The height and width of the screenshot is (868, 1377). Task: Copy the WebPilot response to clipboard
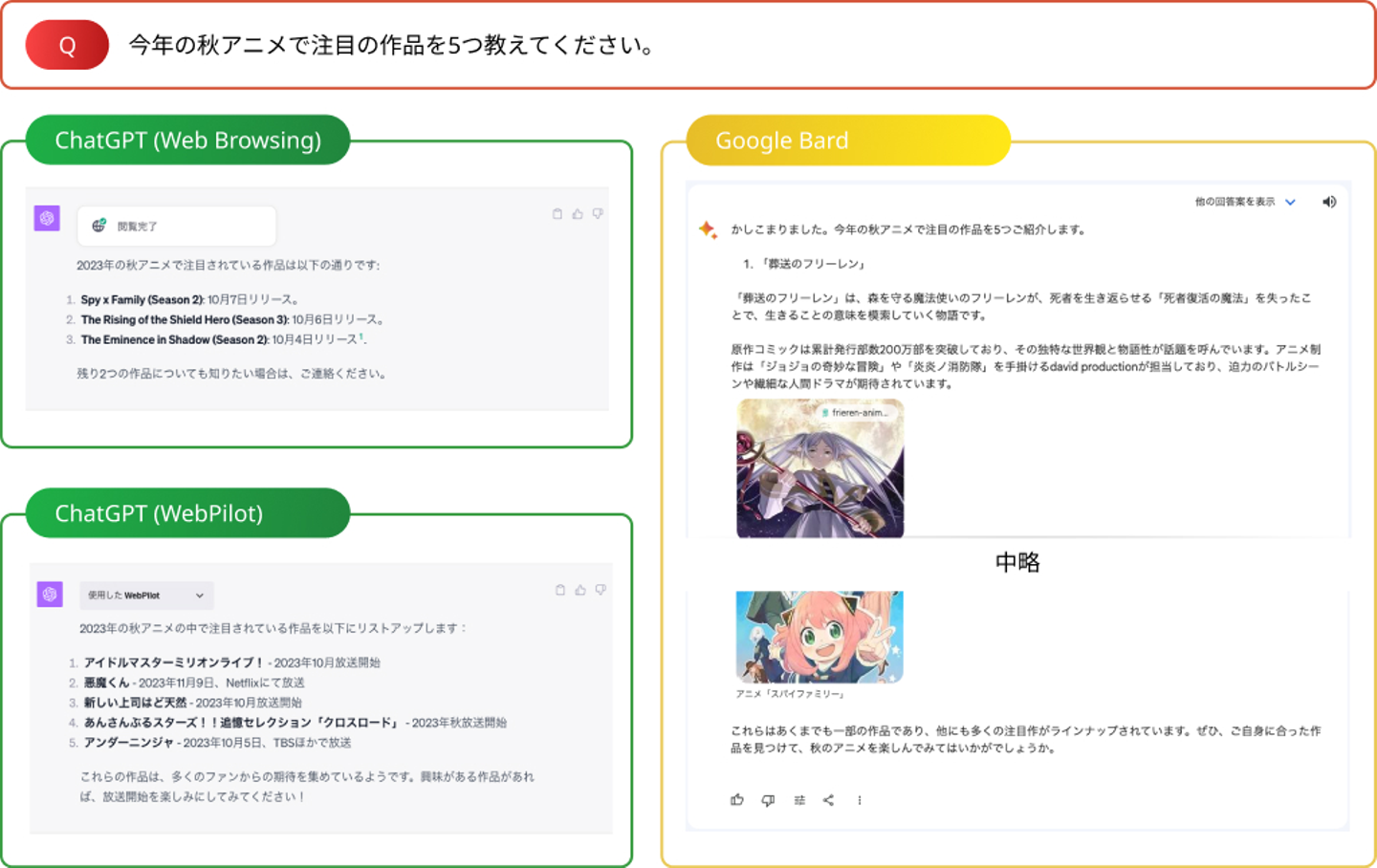click(x=560, y=590)
